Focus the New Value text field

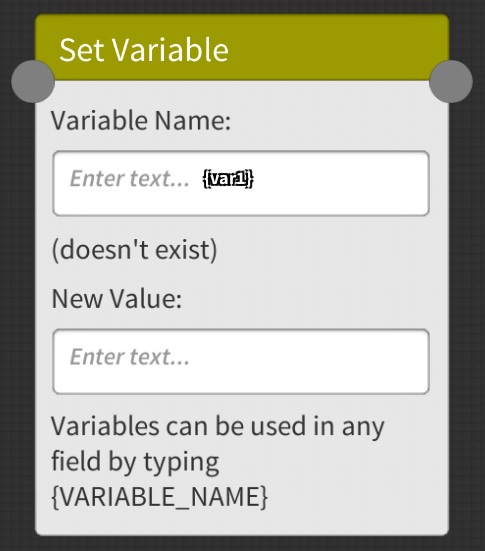tap(241, 362)
